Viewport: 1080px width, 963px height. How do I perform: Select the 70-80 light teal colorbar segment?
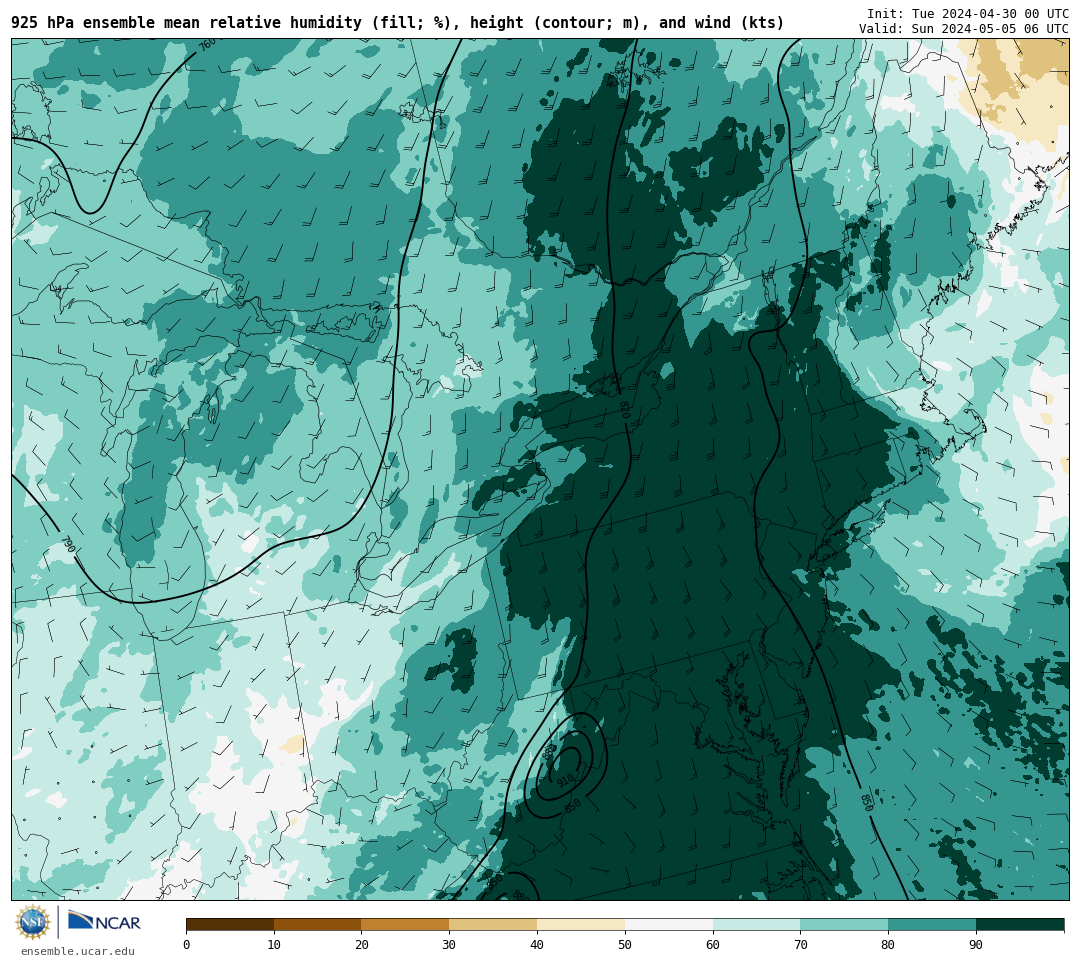(844, 924)
